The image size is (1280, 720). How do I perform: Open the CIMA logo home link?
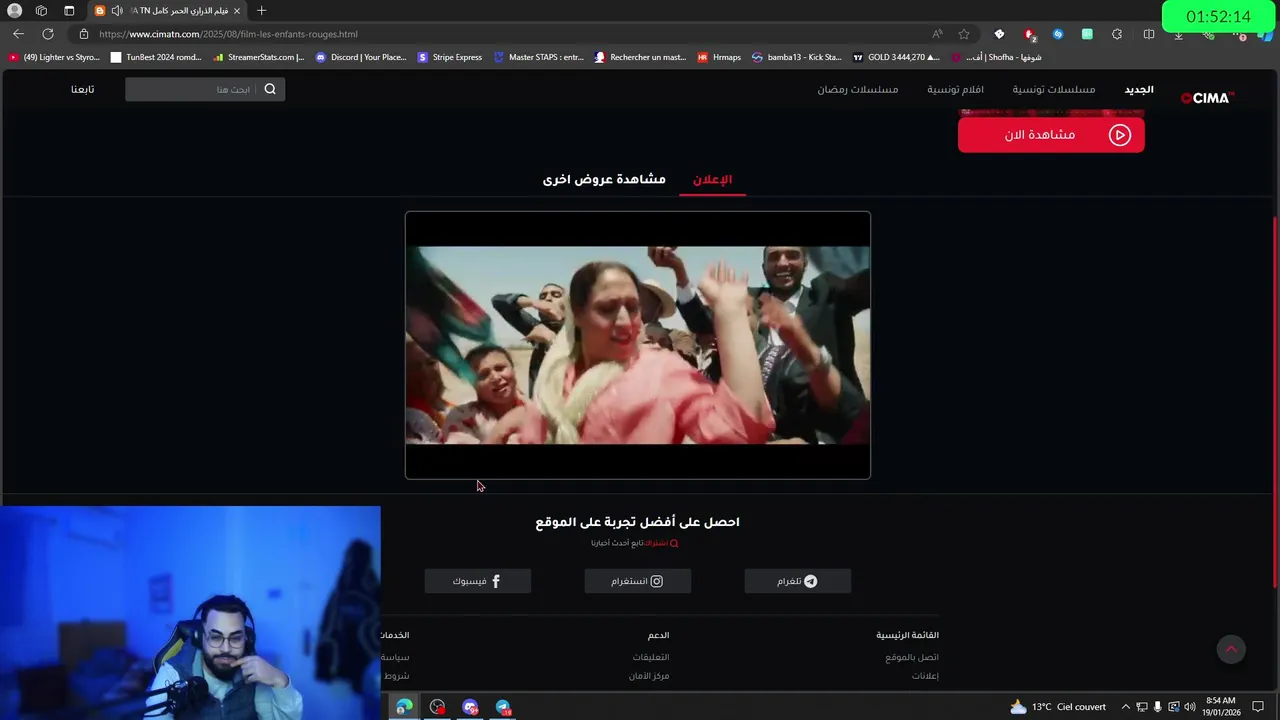point(1207,98)
